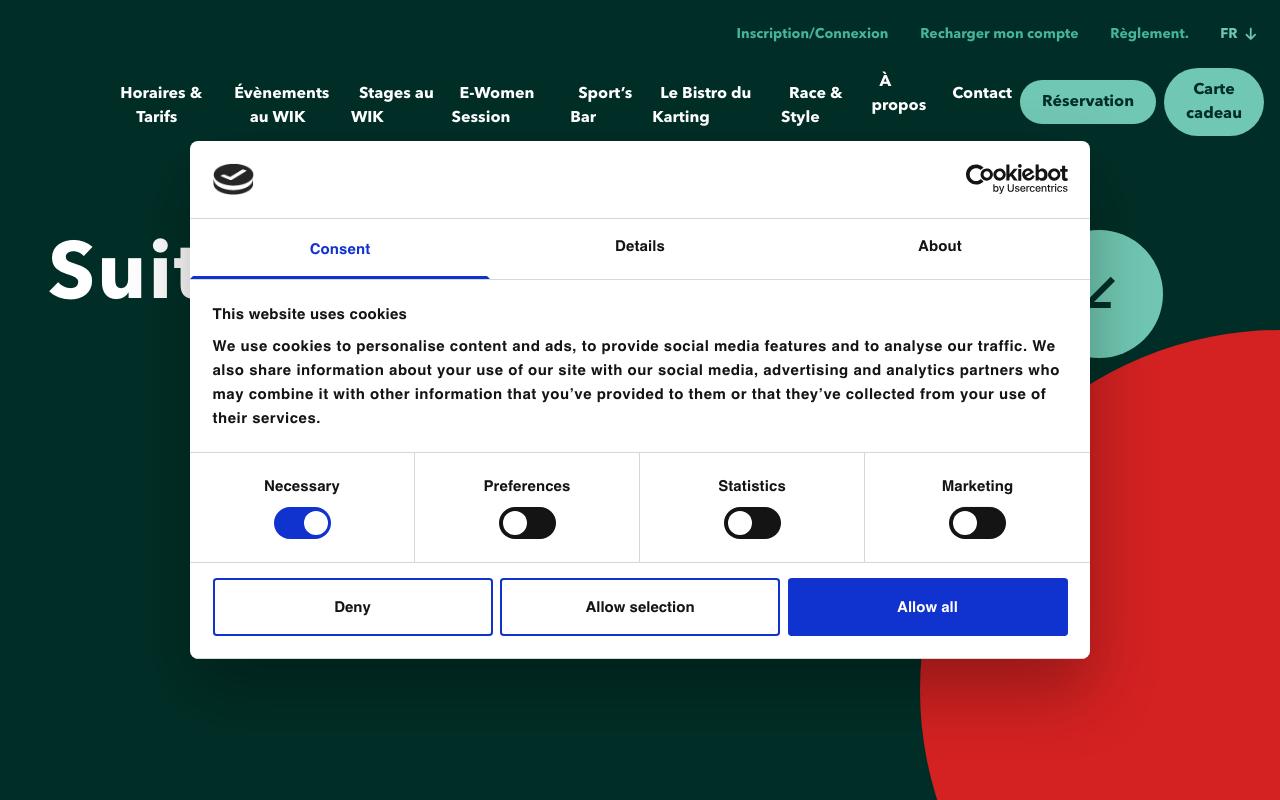Open the À propos menu item
The image size is (1280, 800).
coord(898,92)
